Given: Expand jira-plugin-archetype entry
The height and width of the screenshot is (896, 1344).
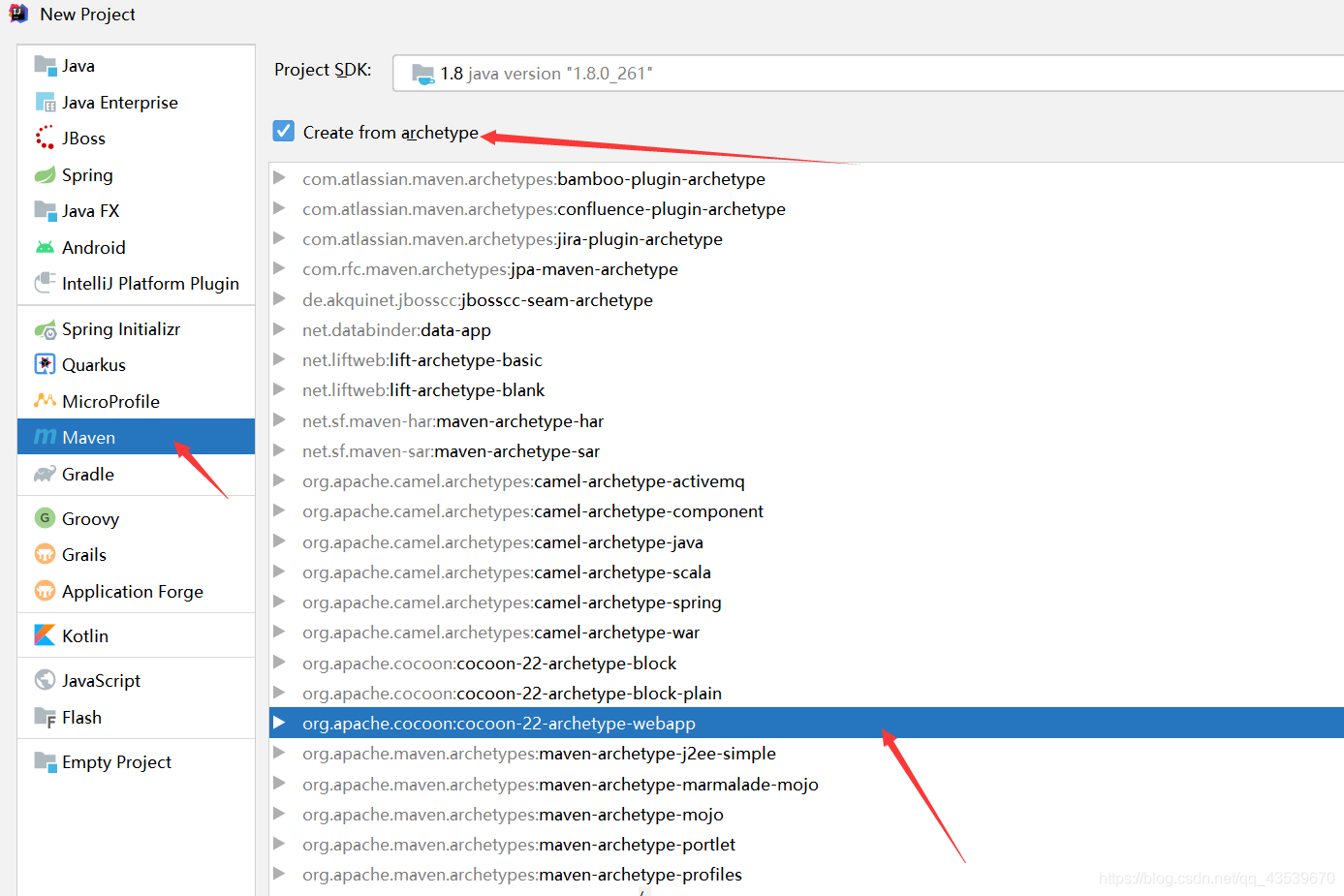Looking at the screenshot, I should pyautogui.click(x=279, y=238).
